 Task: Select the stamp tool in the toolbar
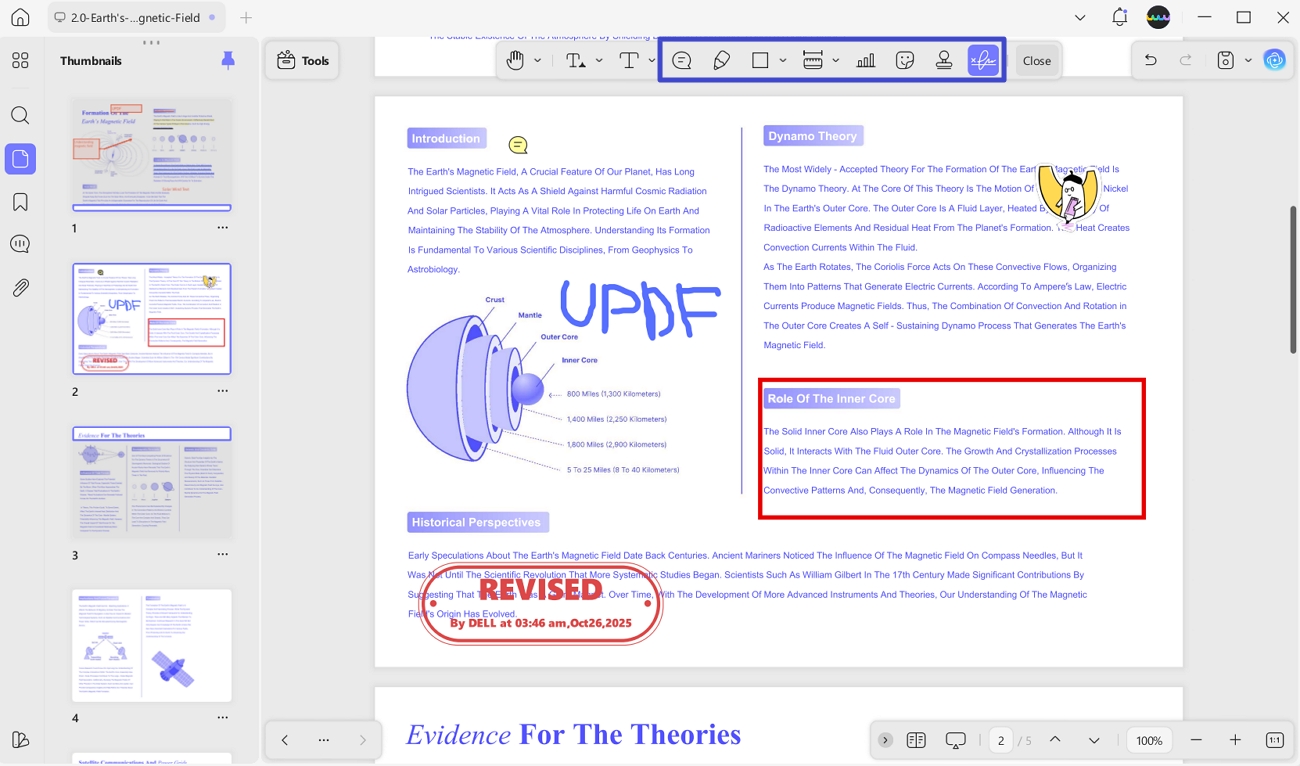pos(943,60)
